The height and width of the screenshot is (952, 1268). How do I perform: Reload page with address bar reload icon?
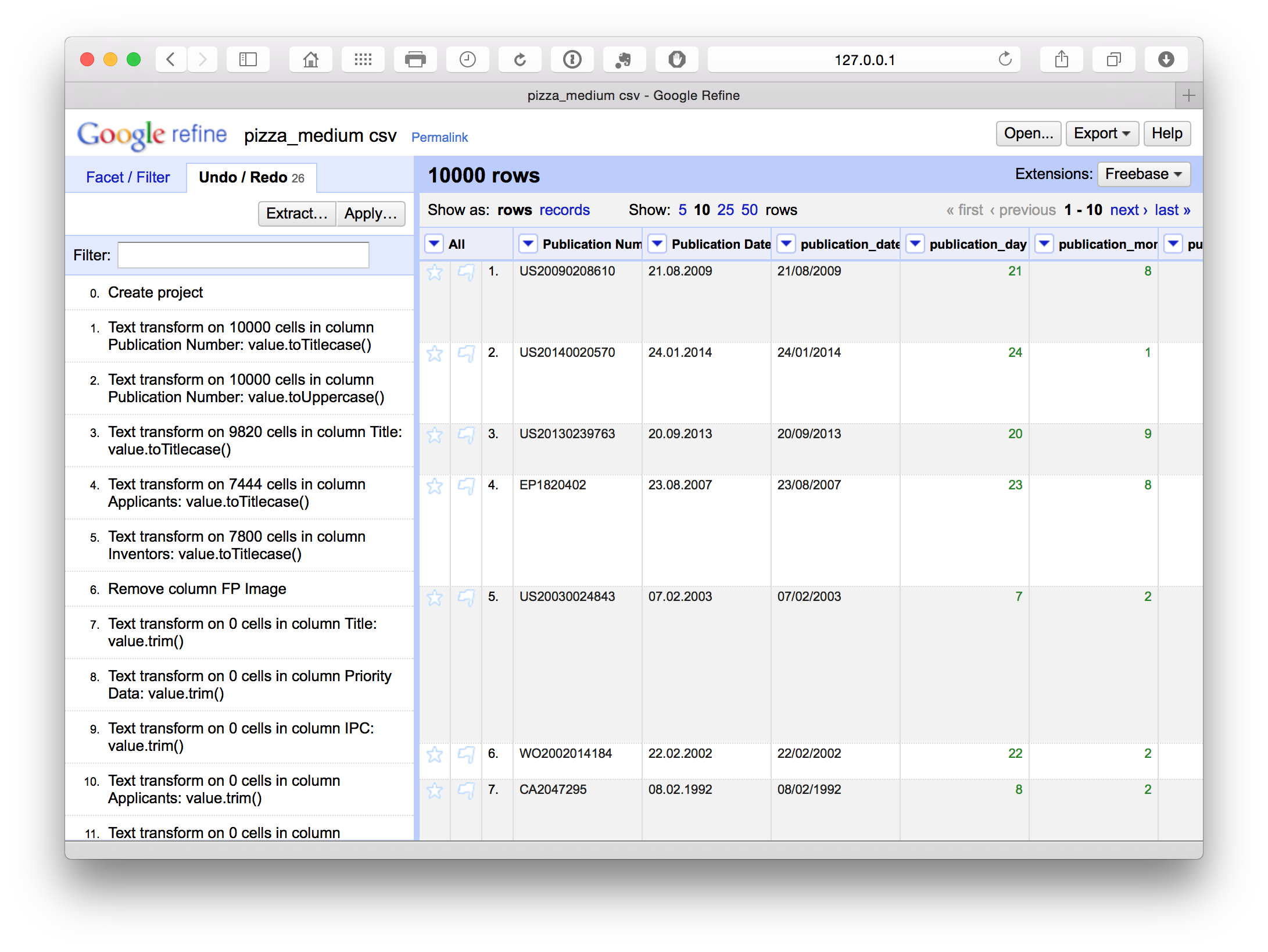pos(1005,59)
